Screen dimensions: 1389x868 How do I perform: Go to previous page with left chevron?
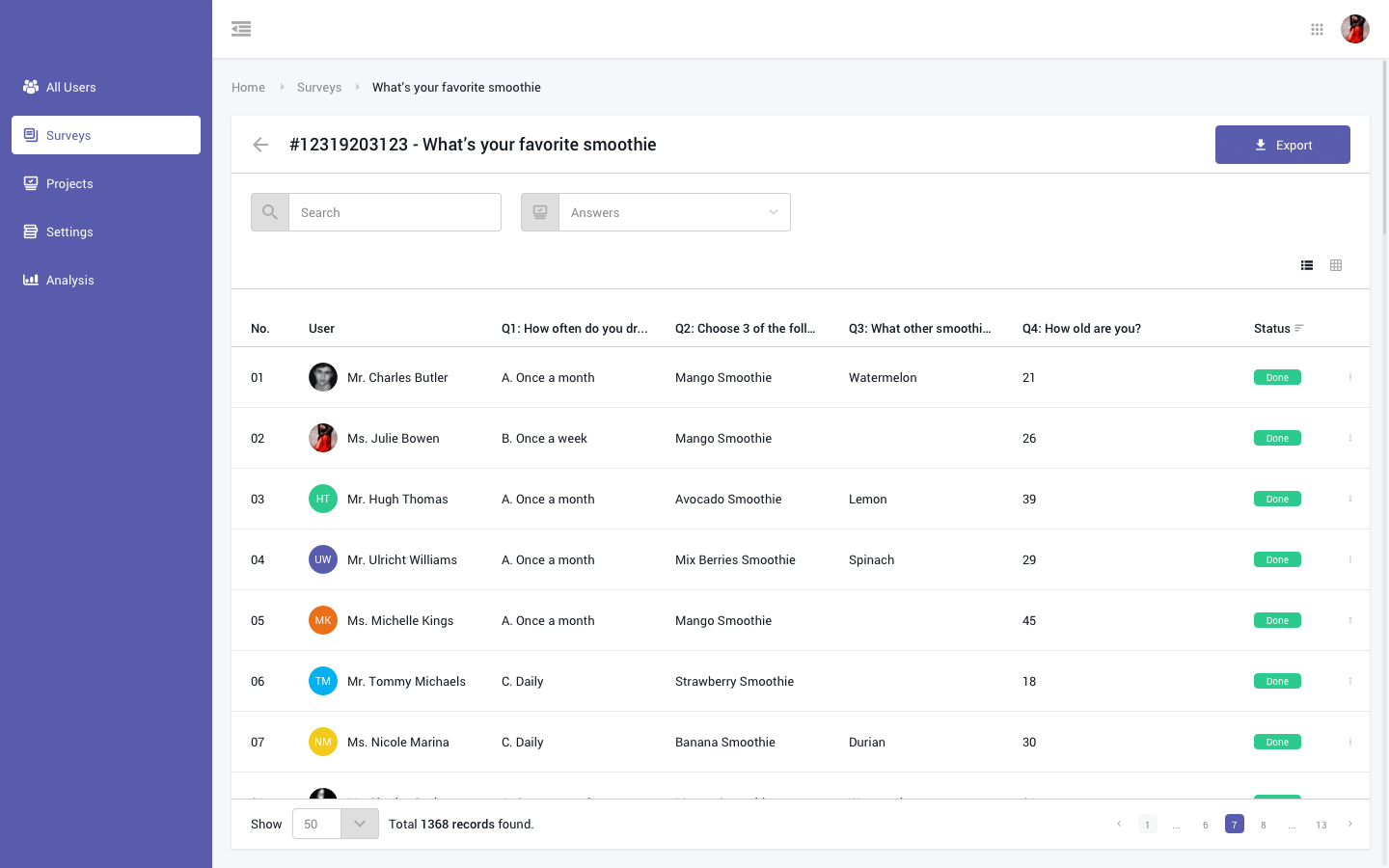pos(1119,824)
